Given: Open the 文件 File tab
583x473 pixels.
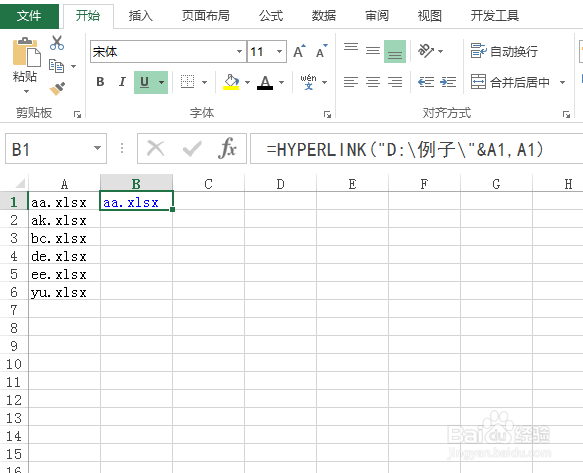Looking at the screenshot, I should point(29,16).
